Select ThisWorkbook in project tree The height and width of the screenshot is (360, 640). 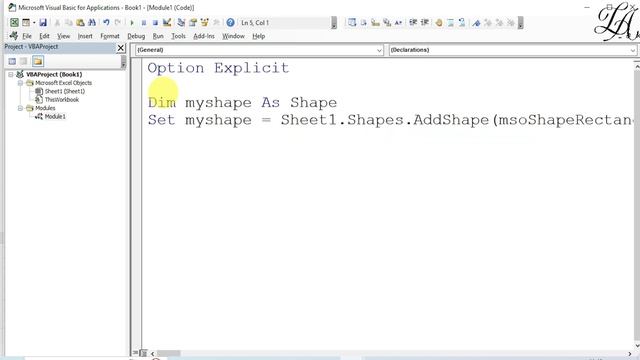(x=62, y=100)
